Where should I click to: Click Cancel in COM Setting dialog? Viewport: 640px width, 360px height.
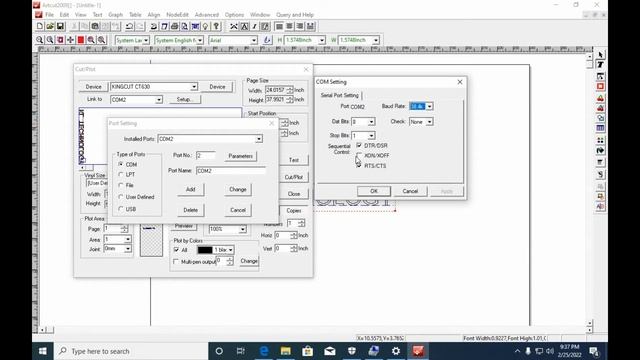coord(410,191)
